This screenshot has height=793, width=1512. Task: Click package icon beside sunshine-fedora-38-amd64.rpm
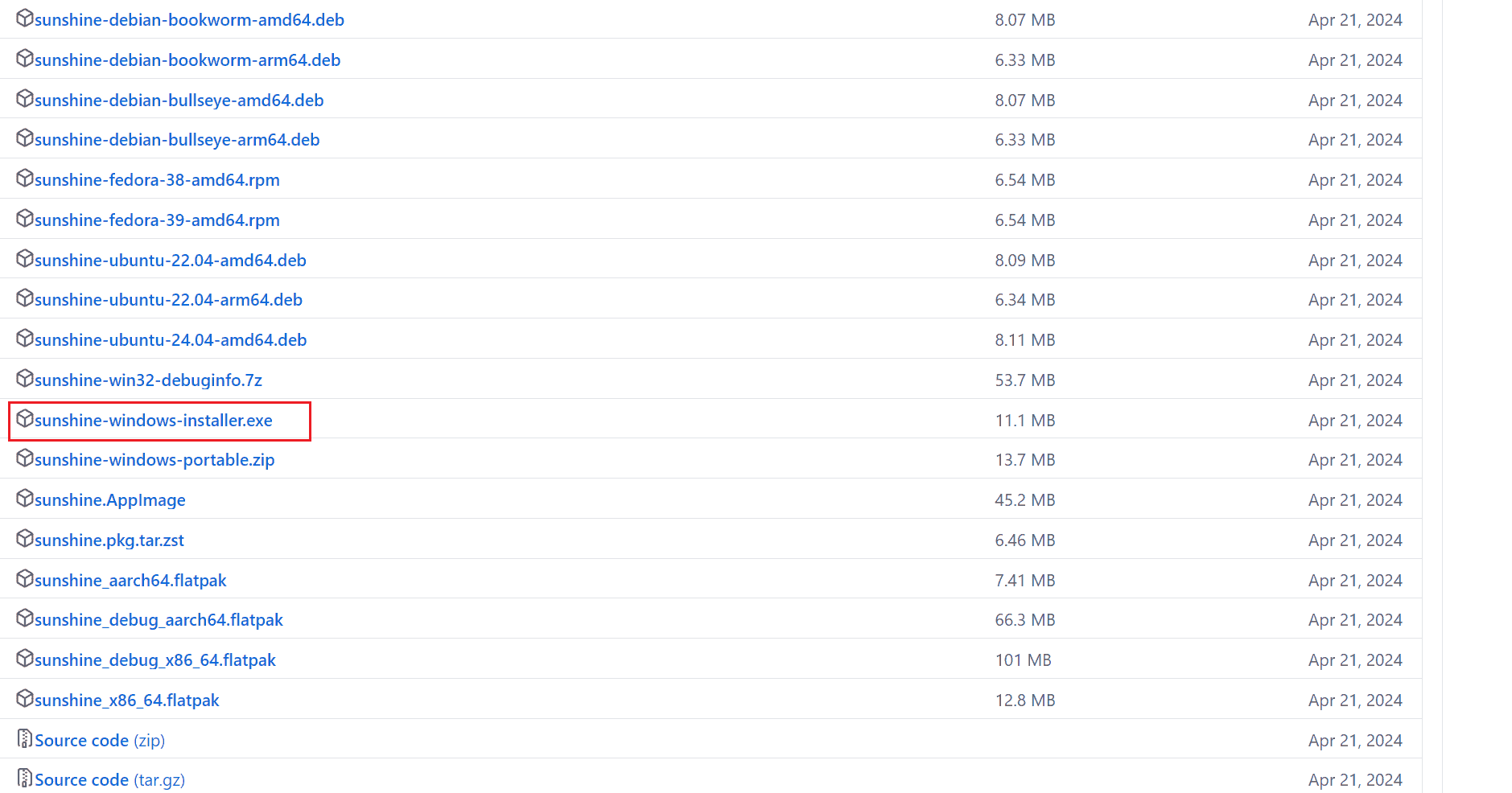pos(25,178)
